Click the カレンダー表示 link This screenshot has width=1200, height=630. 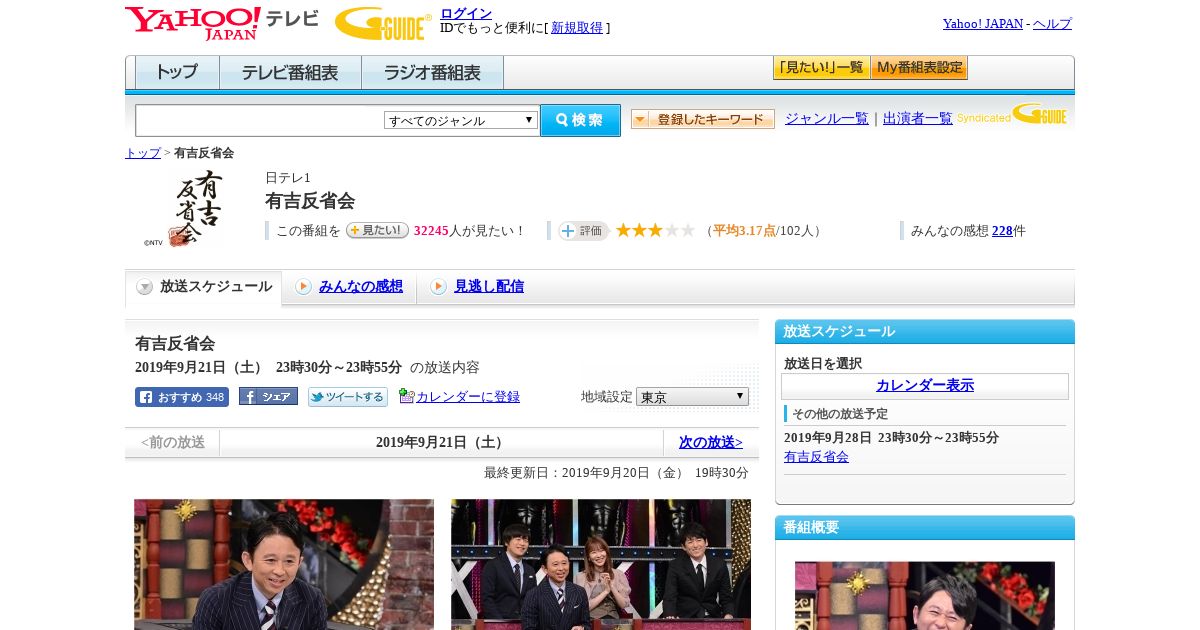point(925,386)
